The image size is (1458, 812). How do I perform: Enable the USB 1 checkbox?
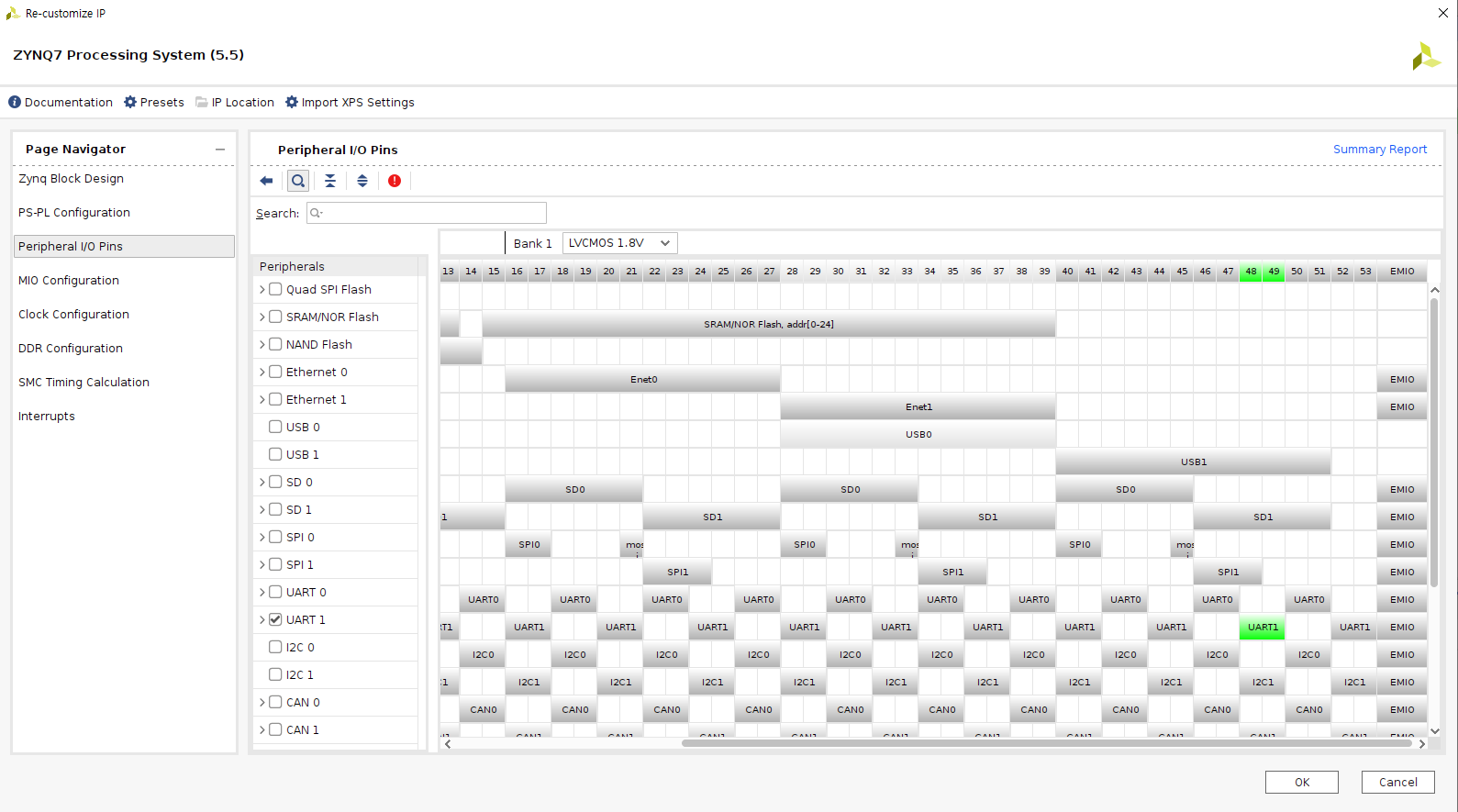click(275, 454)
